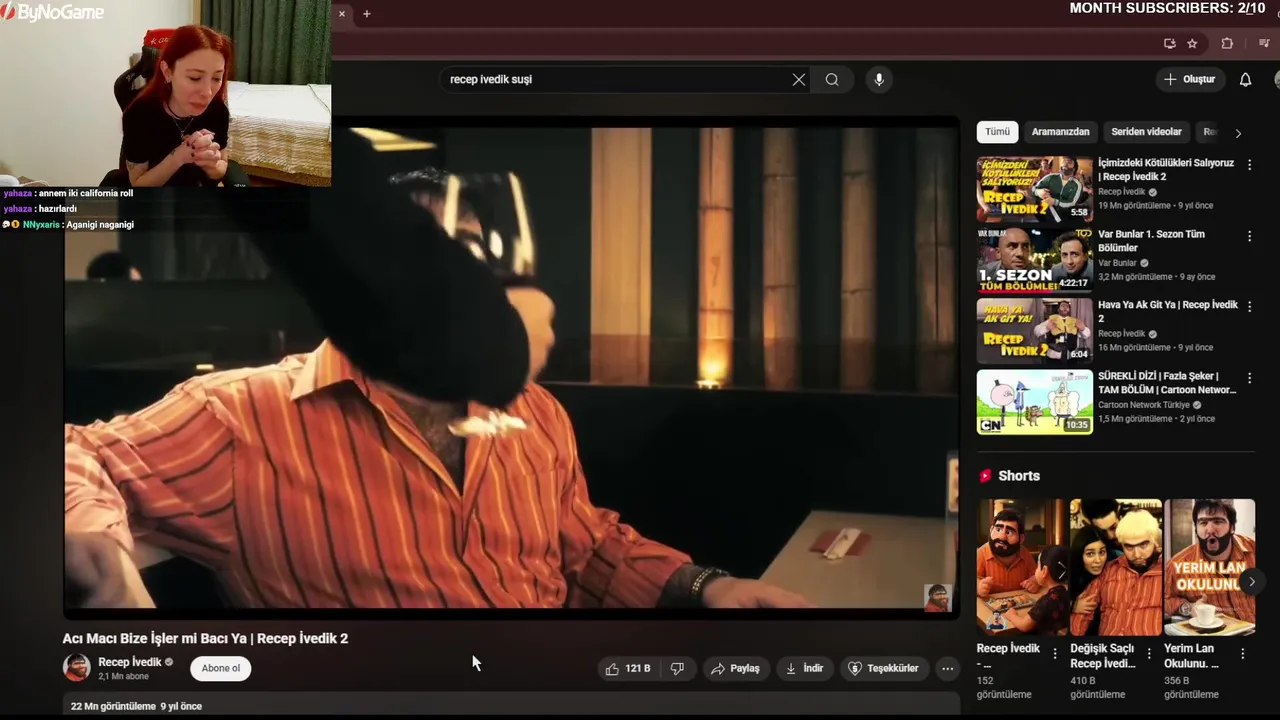Open options menu for SÜREKLİ DİZİ video
Screen dimensions: 1280x720
[x=1249, y=378]
